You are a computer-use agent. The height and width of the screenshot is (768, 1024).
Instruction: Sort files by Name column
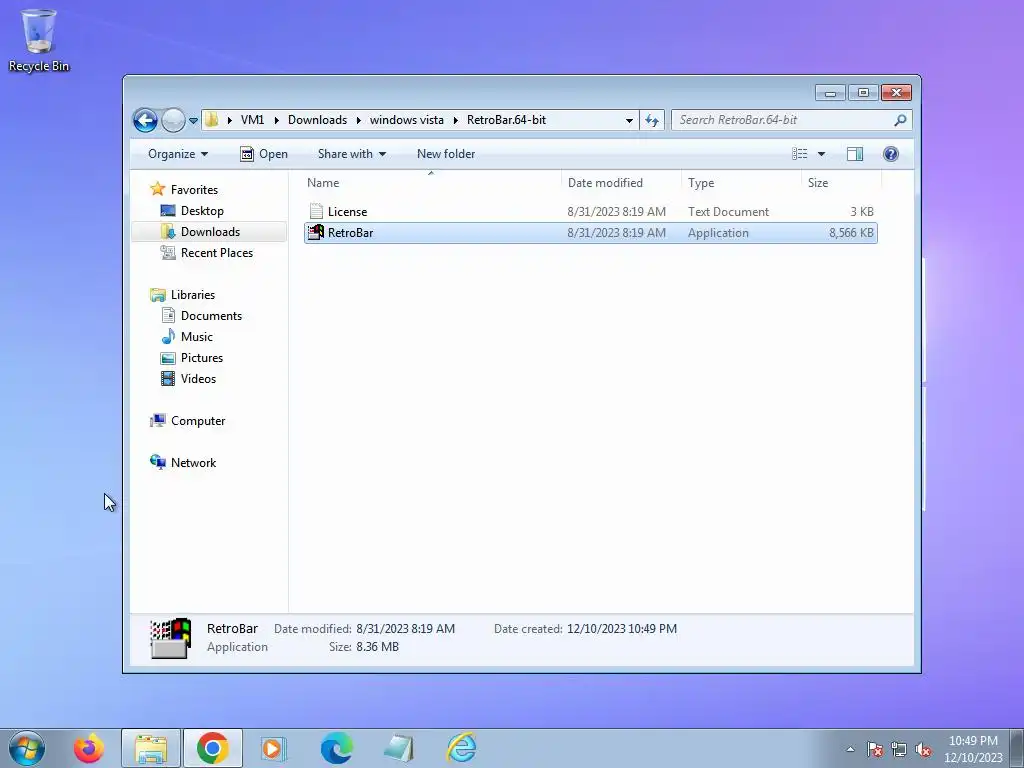pos(431,183)
